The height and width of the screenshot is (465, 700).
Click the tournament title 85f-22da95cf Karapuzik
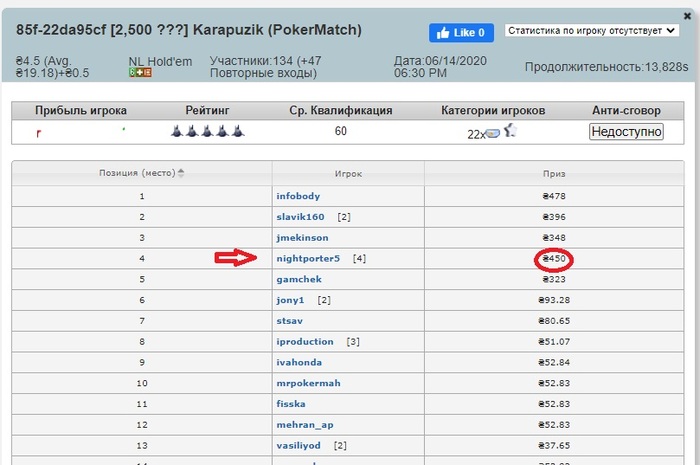click(x=189, y=30)
